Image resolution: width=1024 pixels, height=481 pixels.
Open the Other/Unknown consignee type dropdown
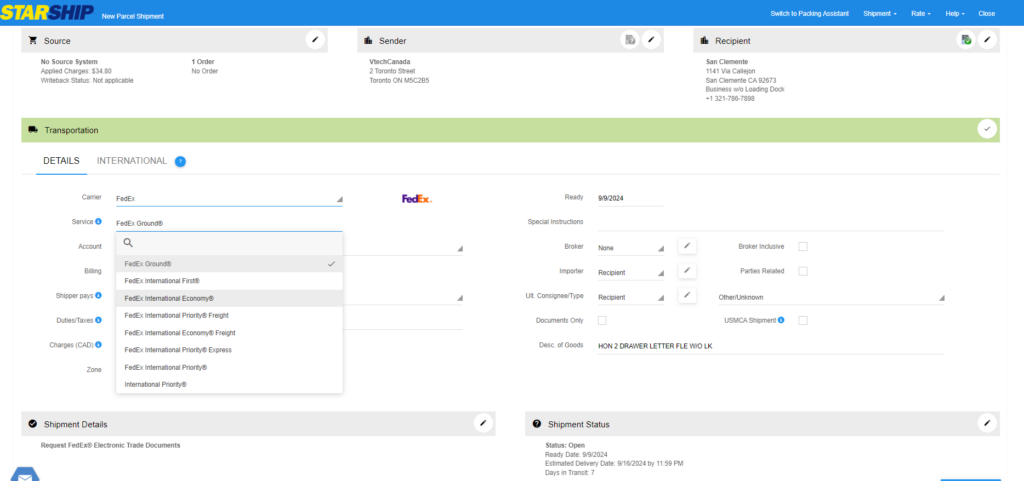click(x=831, y=297)
